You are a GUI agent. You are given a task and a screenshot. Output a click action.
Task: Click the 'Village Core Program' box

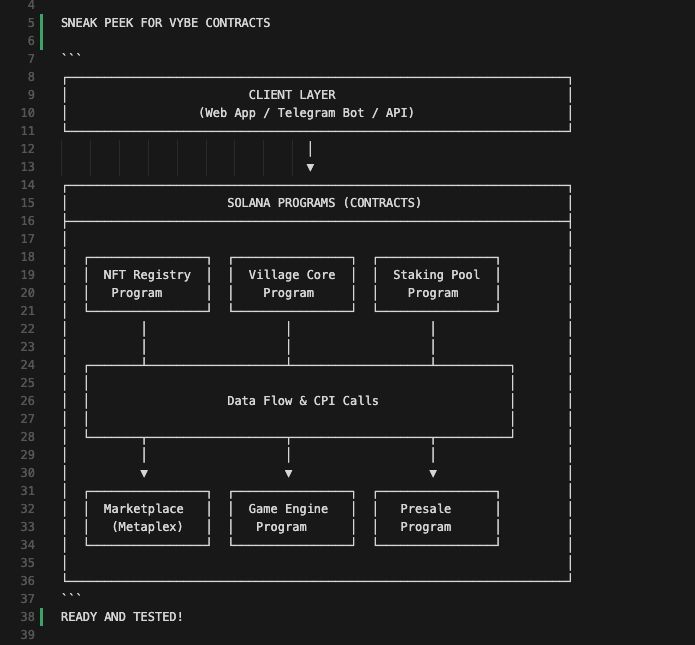click(292, 284)
